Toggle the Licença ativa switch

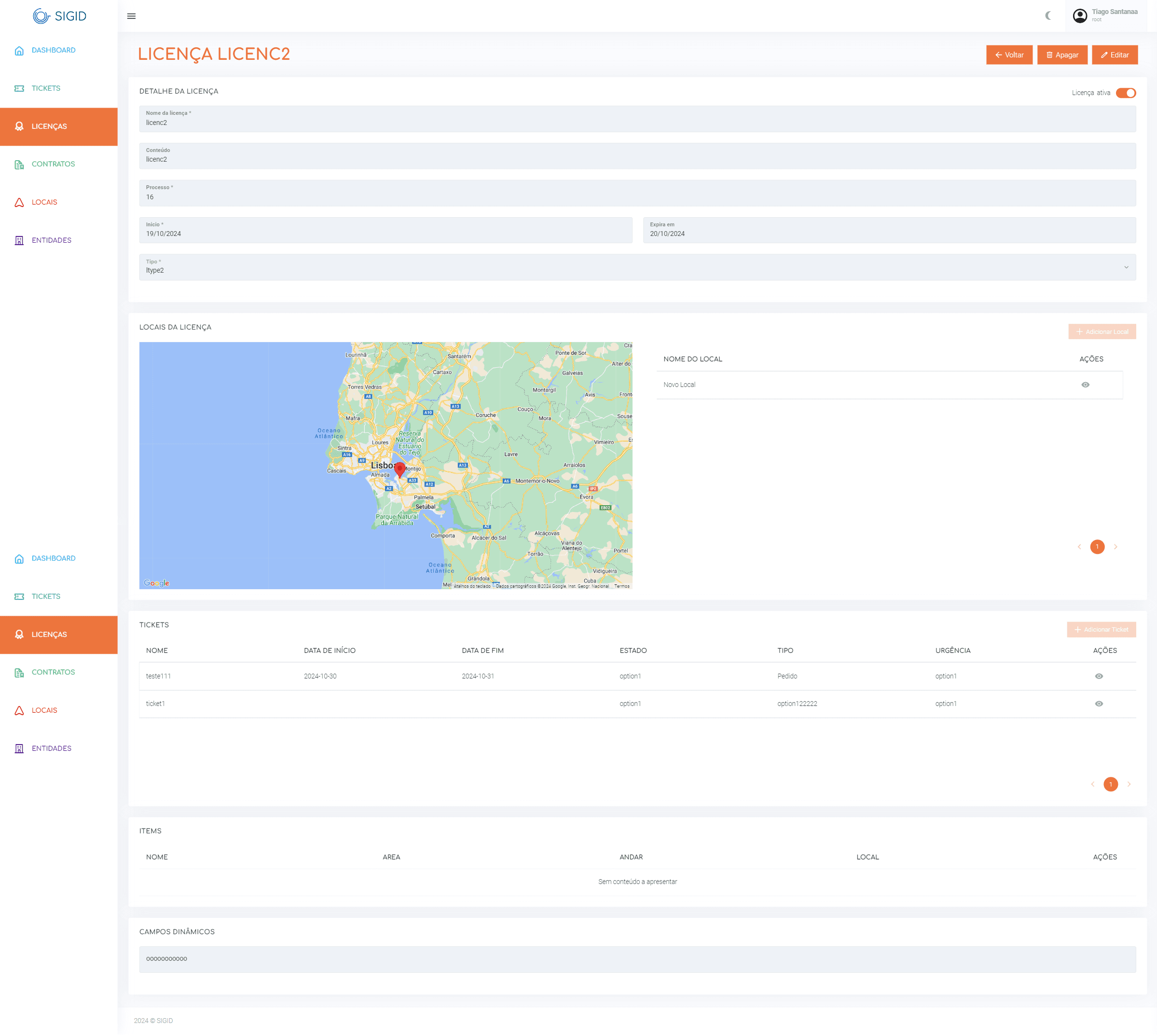pyautogui.click(x=1125, y=93)
